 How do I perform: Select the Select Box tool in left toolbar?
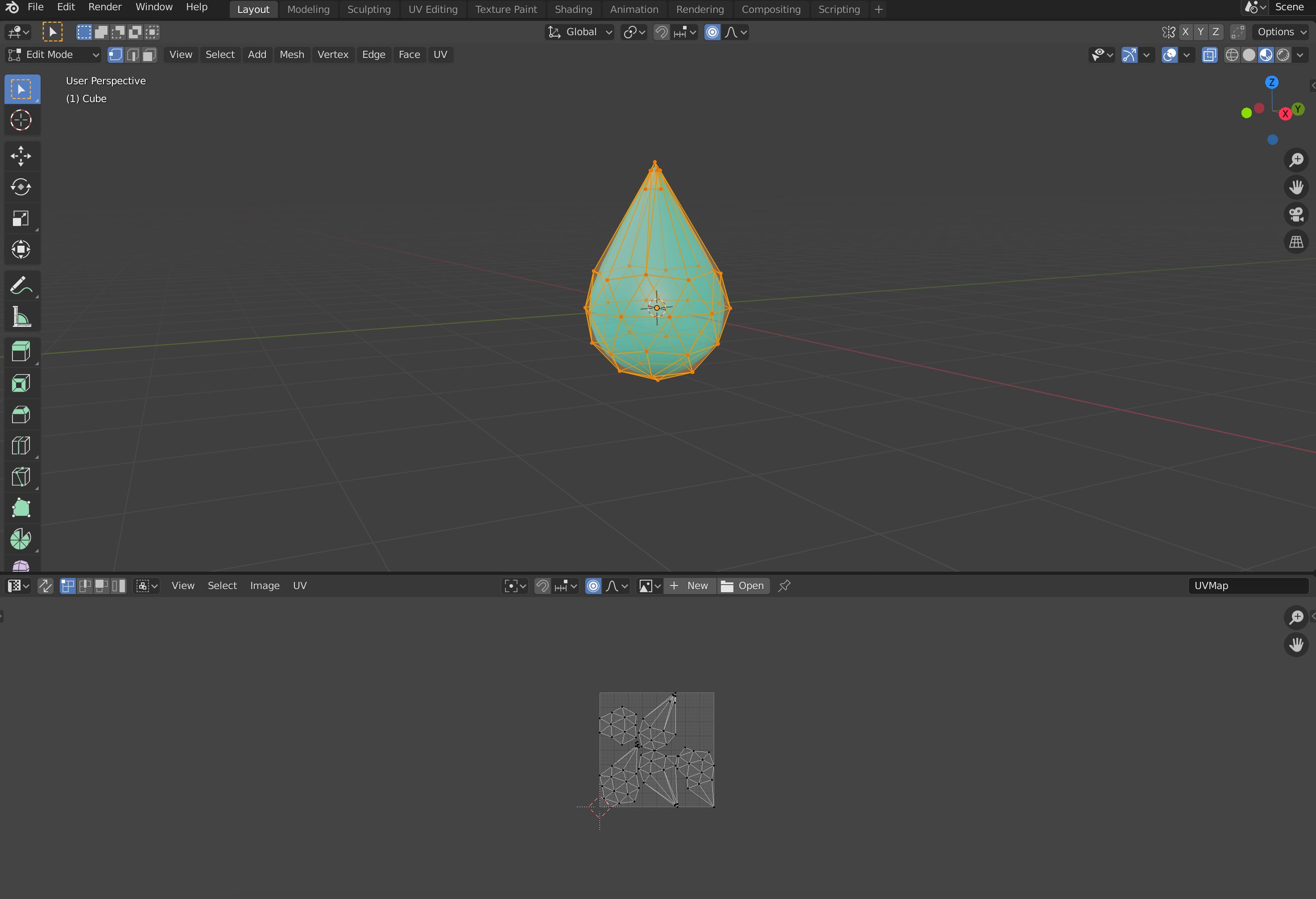[21, 90]
